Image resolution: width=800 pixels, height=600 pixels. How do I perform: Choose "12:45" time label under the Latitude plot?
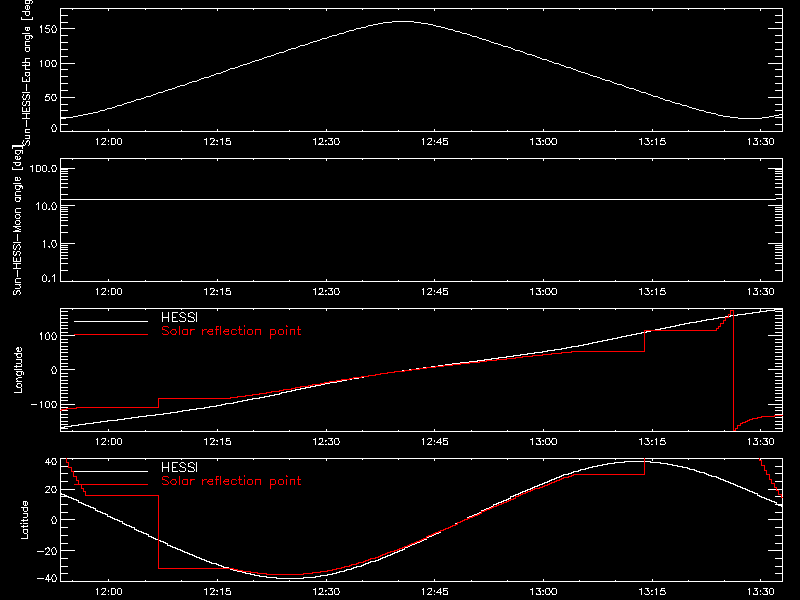[435, 592]
